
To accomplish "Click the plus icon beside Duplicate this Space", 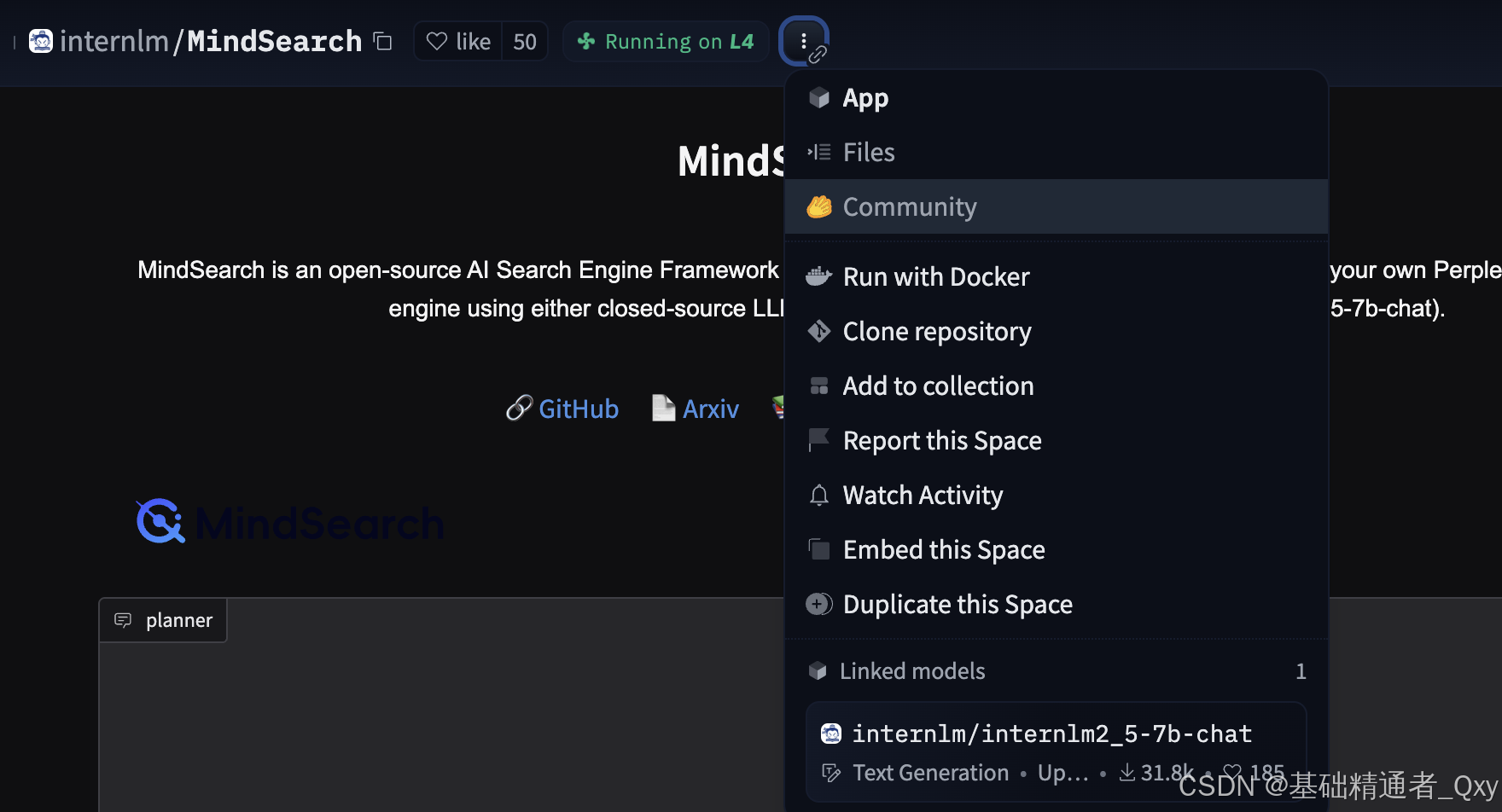I will click(x=818, y=604).
